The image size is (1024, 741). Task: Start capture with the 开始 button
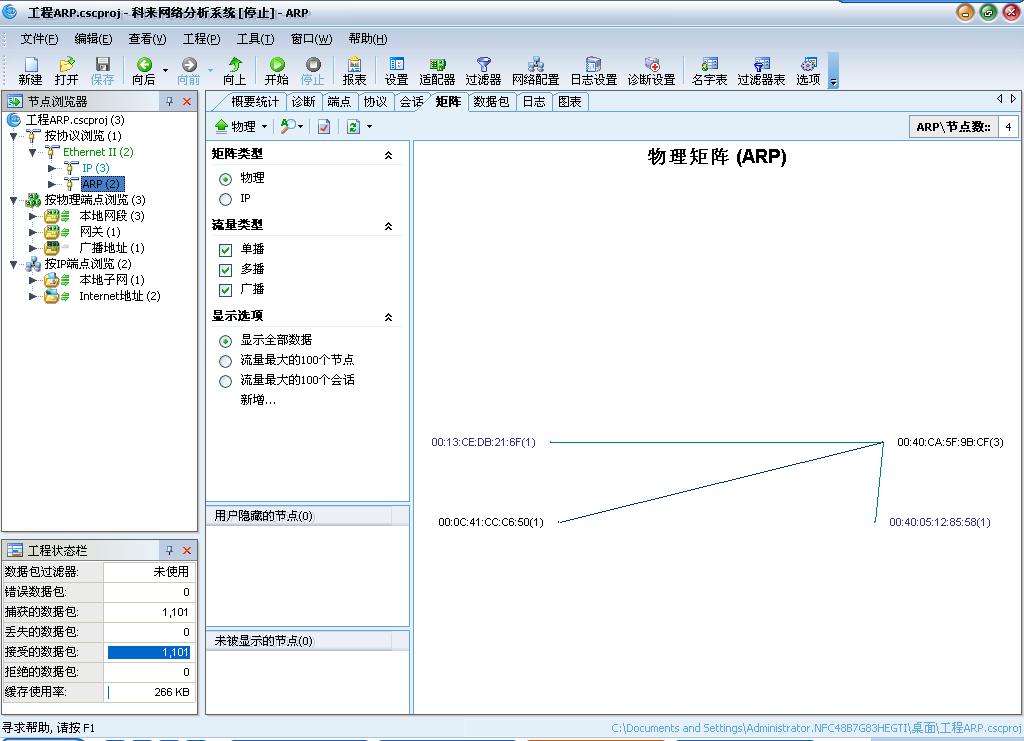(277, 70)
